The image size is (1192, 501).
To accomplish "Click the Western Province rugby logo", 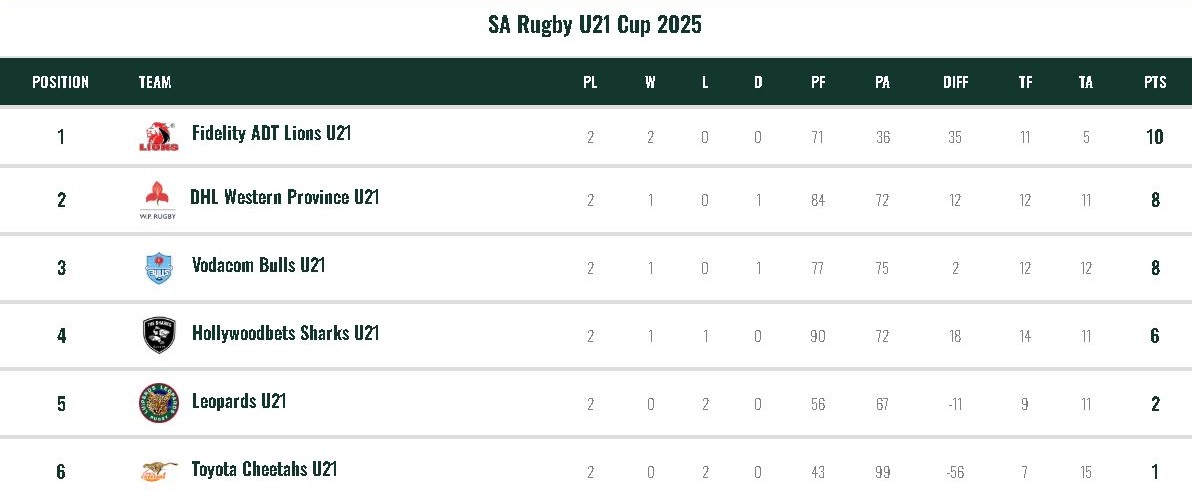I will click(x=158, y=200).
